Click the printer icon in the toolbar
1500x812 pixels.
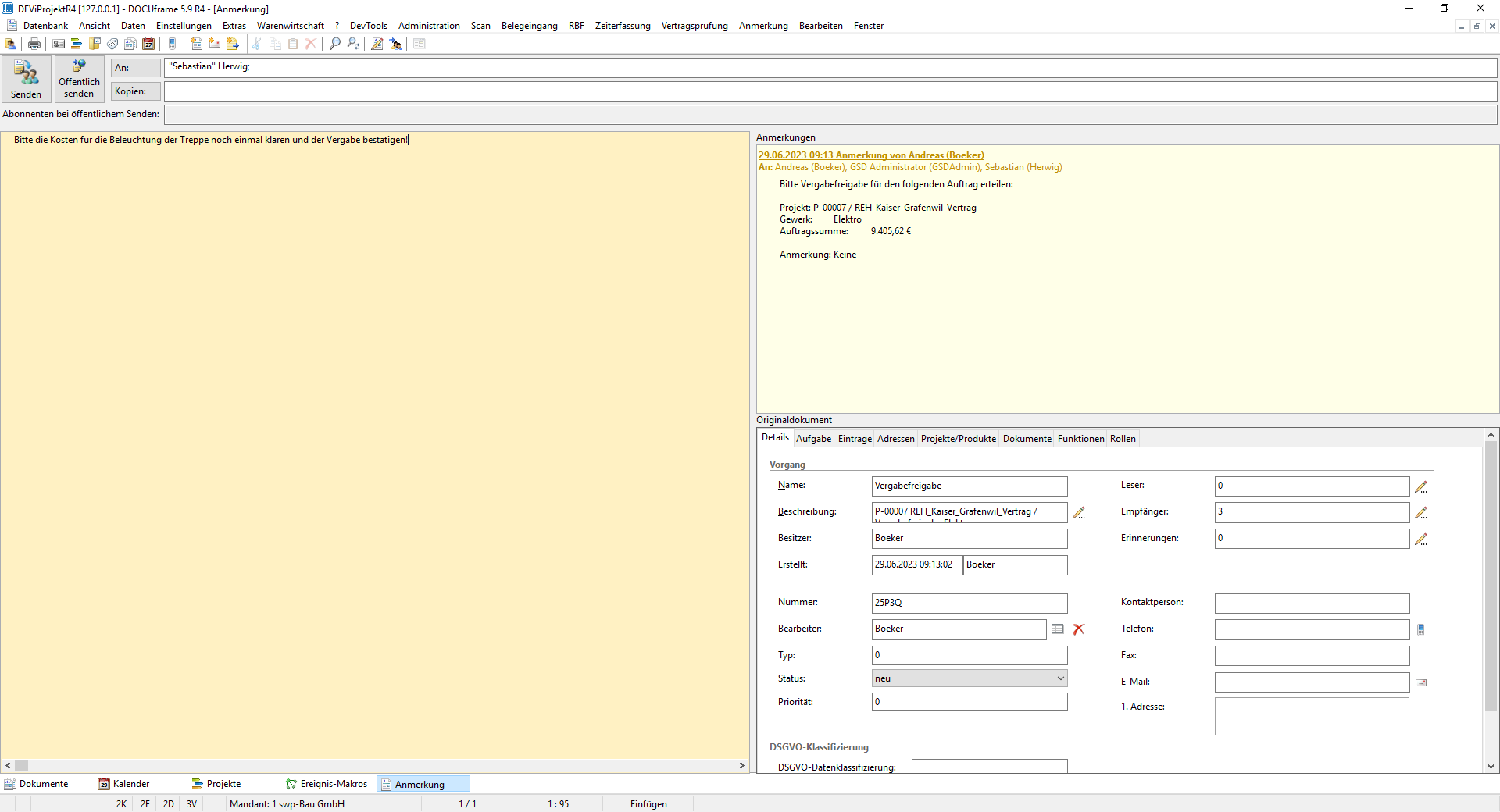[x=34, y=44]
